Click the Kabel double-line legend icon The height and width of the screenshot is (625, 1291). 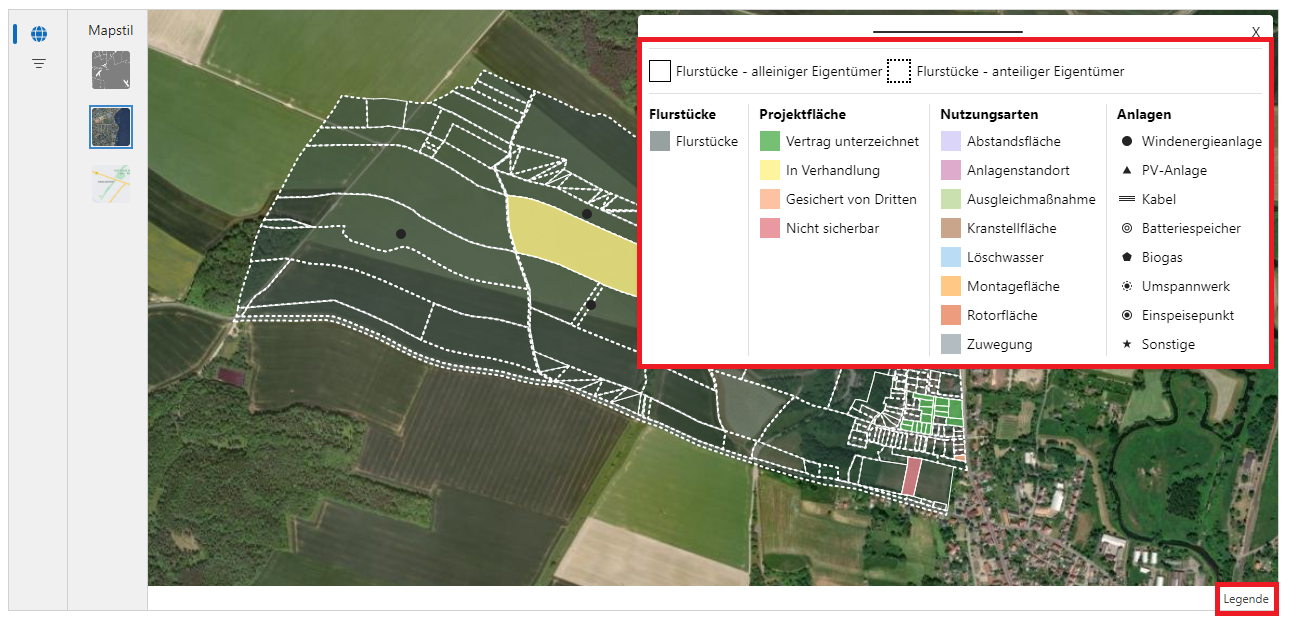click(x=1127, y=200)
